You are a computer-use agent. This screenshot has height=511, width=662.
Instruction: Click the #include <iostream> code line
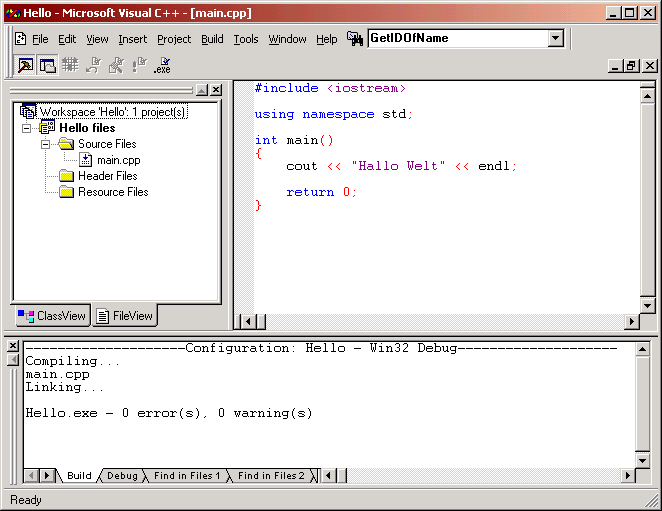pos(330,88)
